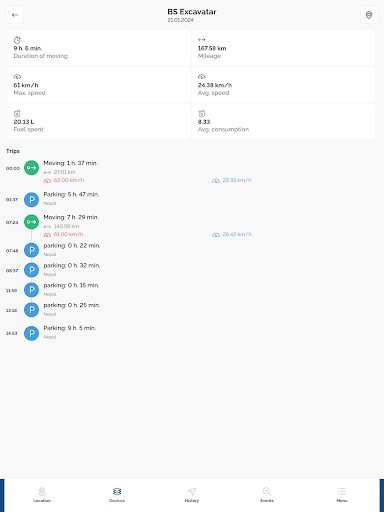The height and width of the screenshot is (512, 384).
Task: Open the Location tab
Action: [x=42, y=495]
